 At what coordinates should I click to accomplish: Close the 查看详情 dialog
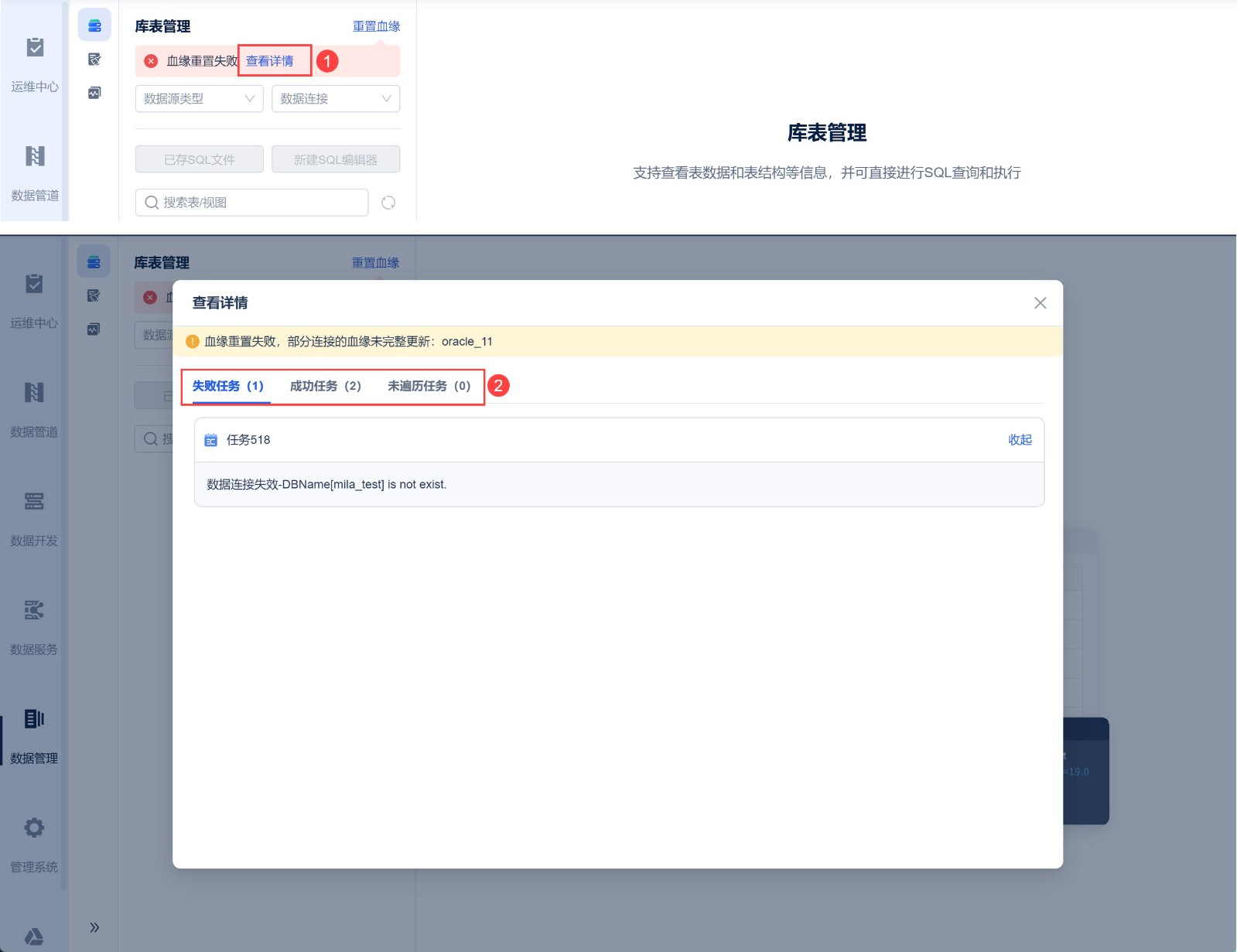pyautogui.click(x=1041, y=303)
